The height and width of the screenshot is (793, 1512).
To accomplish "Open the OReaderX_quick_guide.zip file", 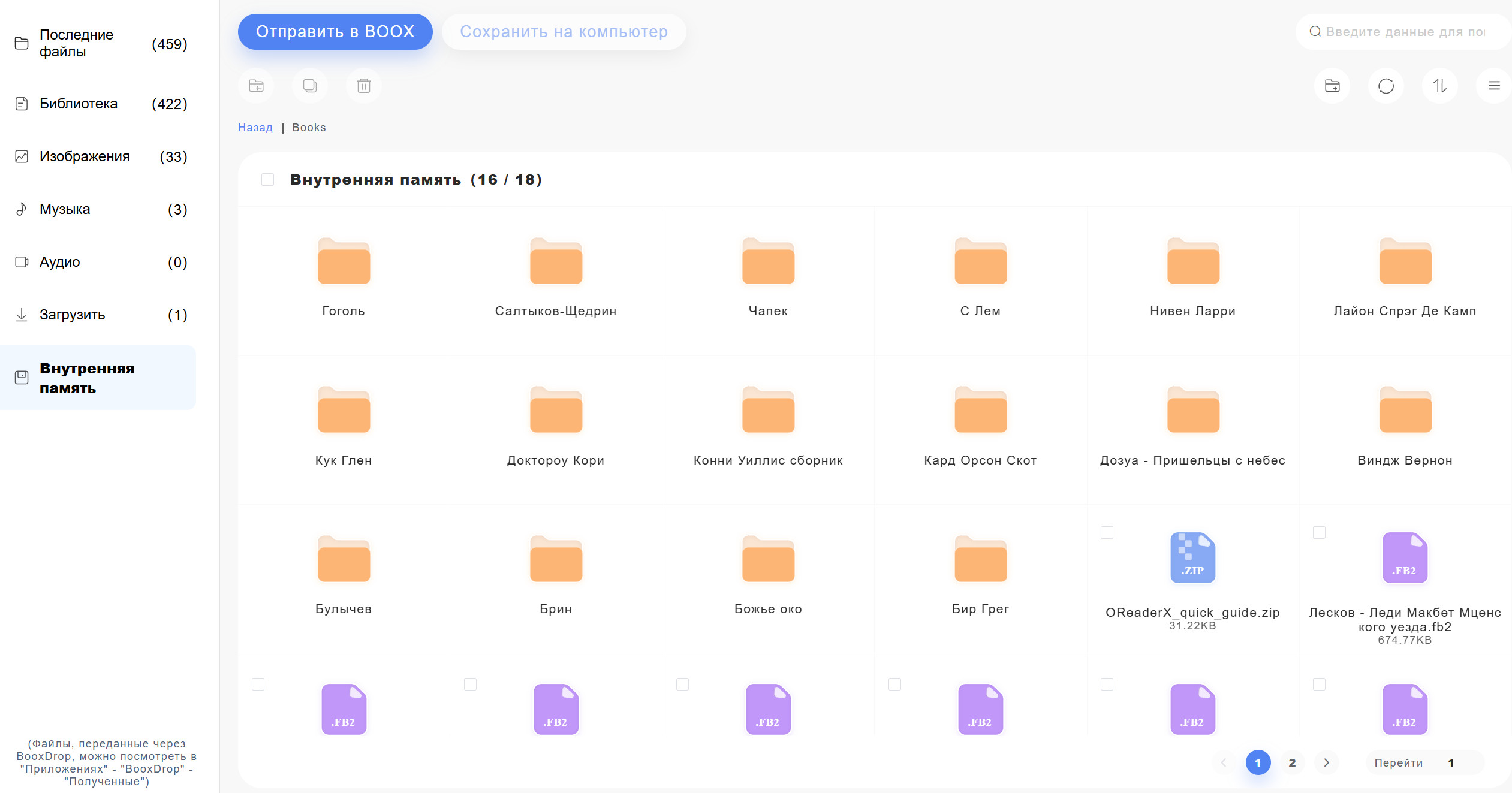I will [x=1192, y=559].
